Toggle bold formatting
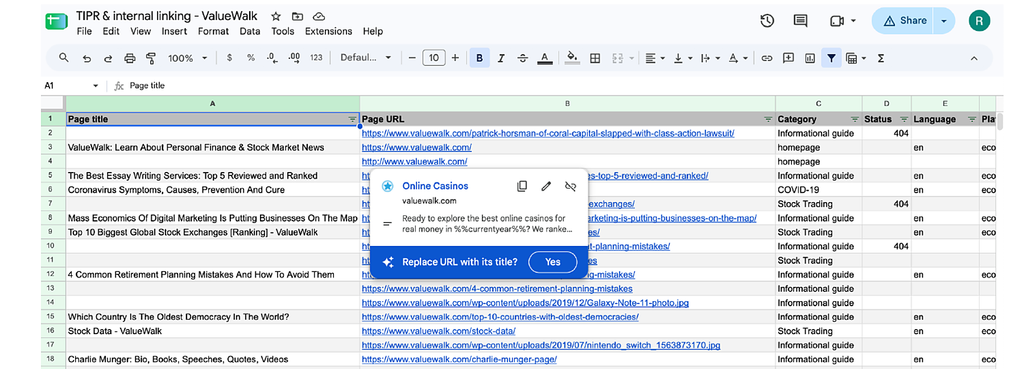 click(x=479, y=58)
